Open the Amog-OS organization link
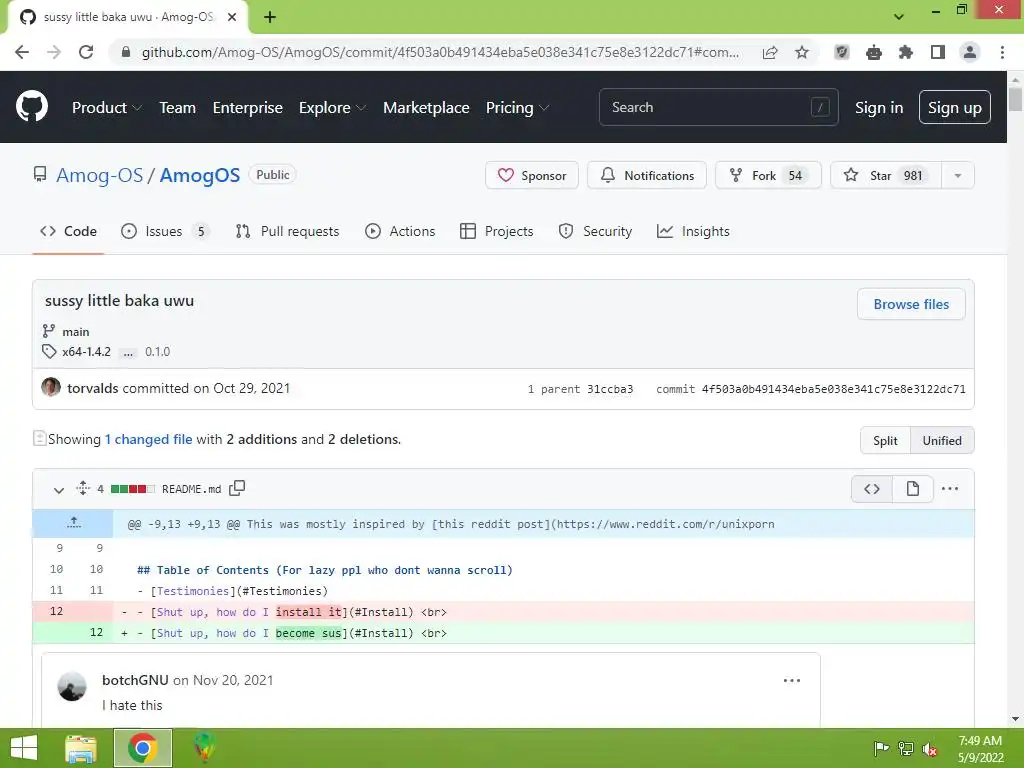The image size is (1024, 768). [99, 175]
